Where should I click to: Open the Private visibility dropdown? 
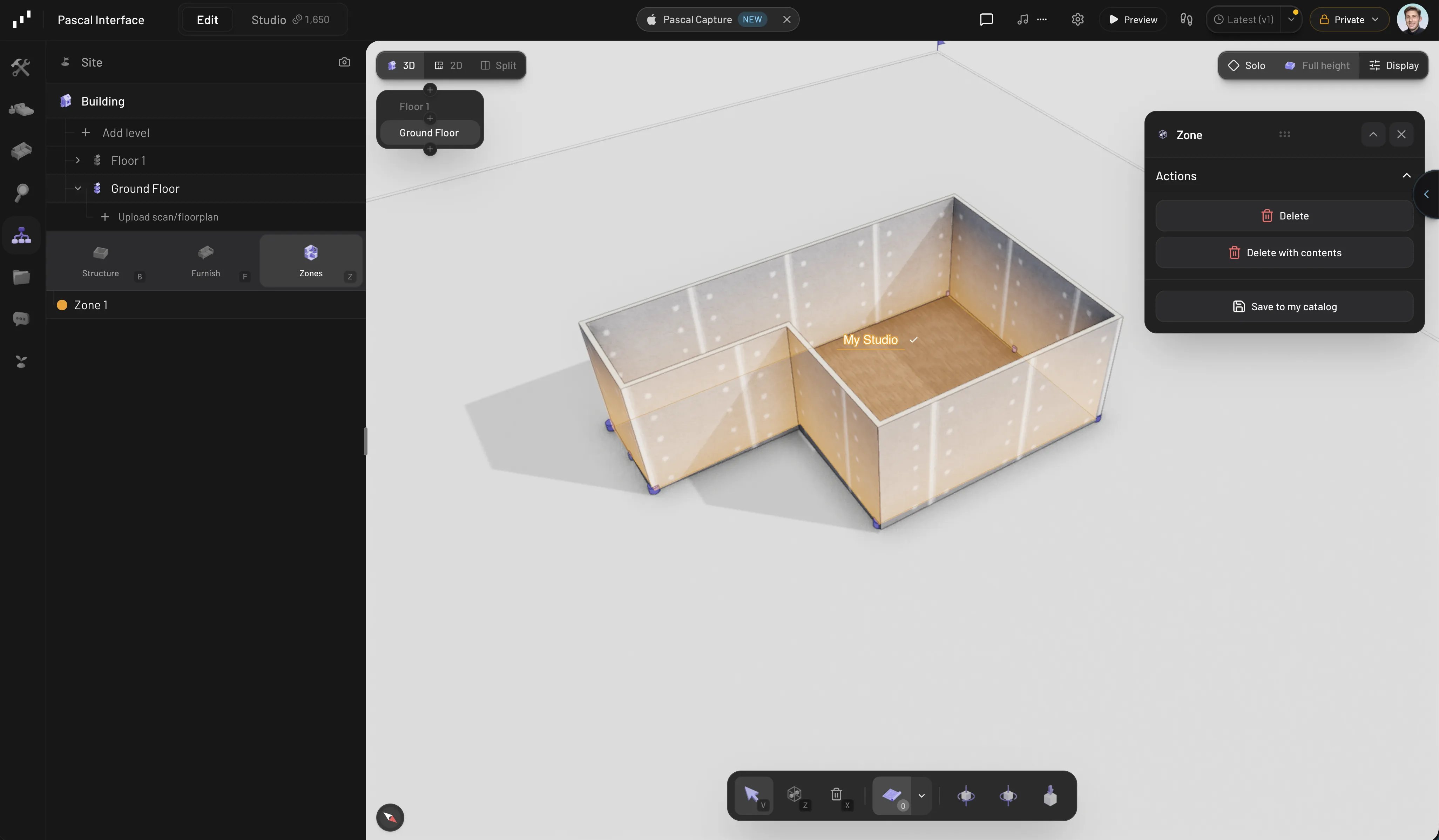point(1349,19)
